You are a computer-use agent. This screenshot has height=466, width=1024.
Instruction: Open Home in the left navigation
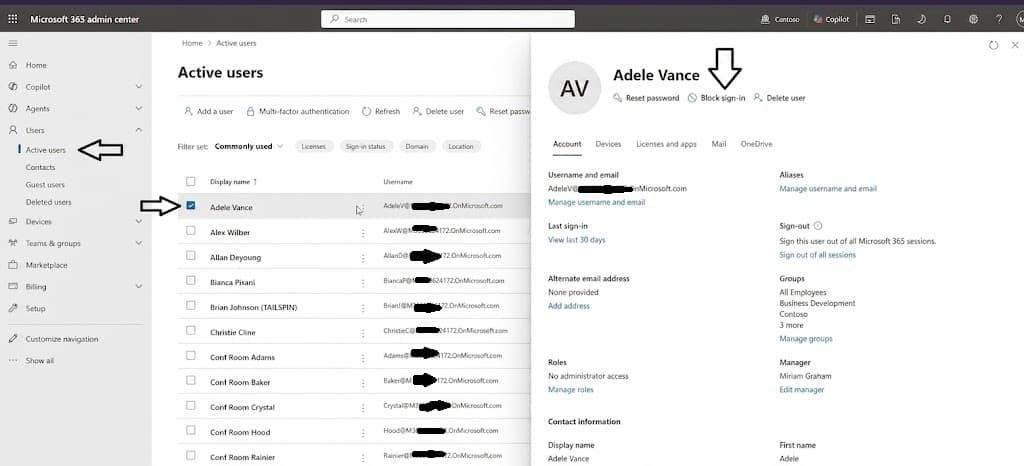(36, 65)
